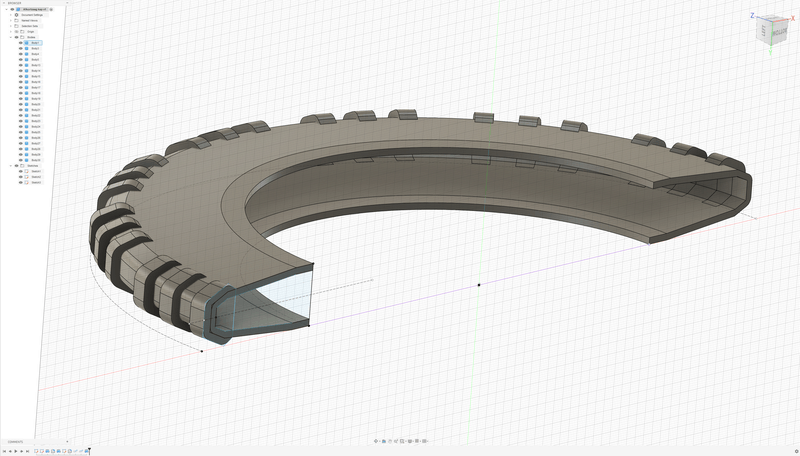
Task: Collapse the root component tree node
Action: pos(6,9)
